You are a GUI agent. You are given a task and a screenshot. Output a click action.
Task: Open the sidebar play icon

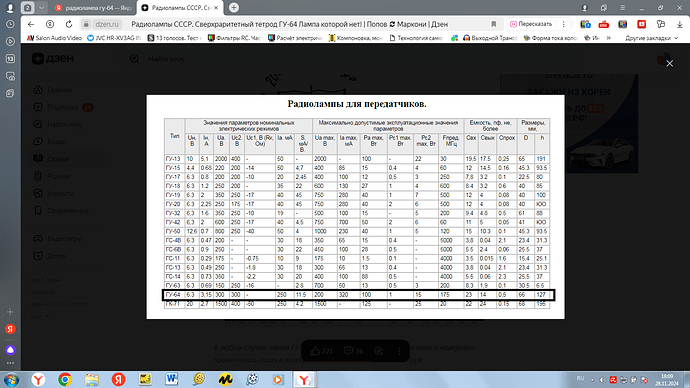click(10, 41)
